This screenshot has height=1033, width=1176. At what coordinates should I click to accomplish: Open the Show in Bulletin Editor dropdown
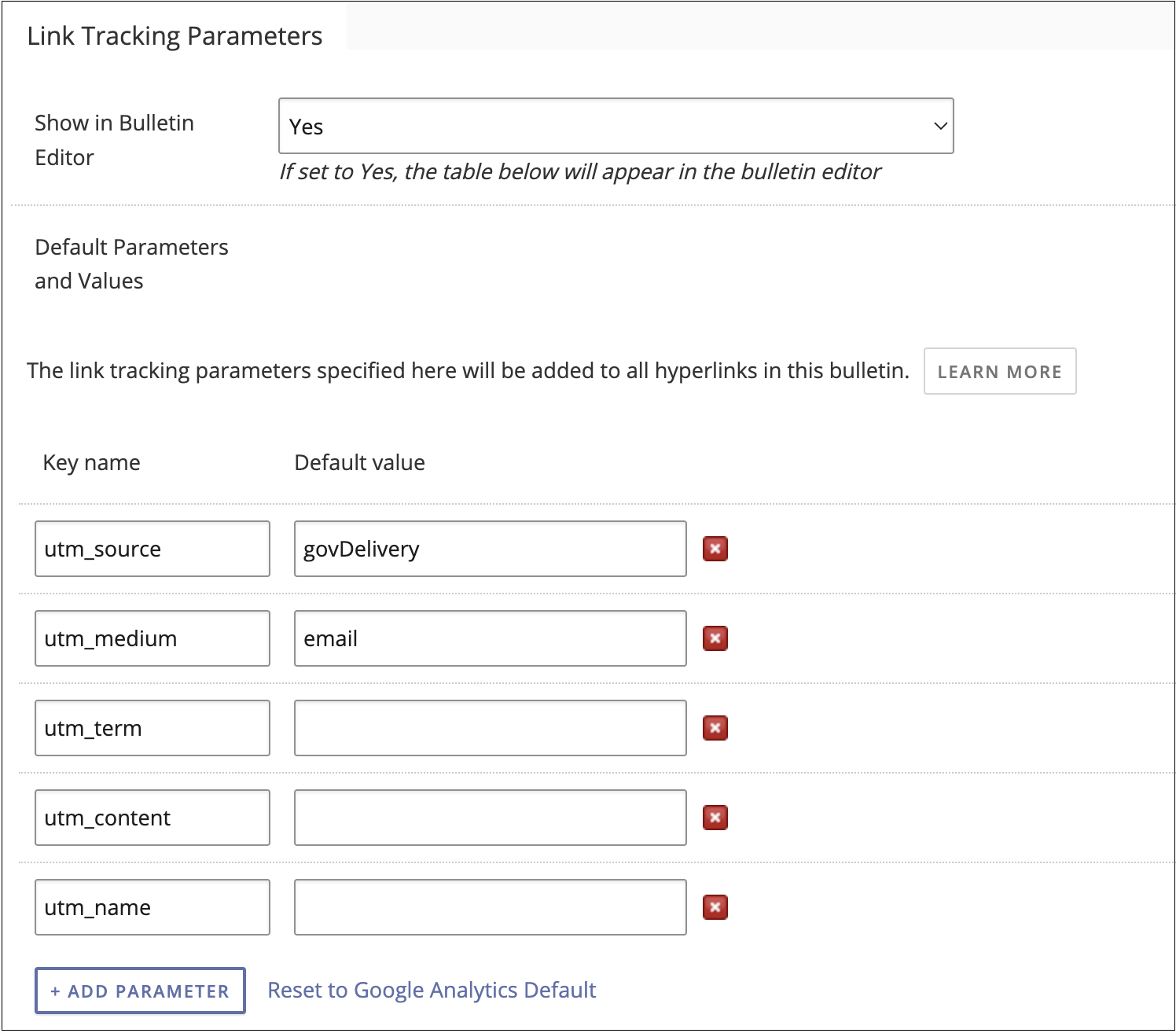(616, 126)
